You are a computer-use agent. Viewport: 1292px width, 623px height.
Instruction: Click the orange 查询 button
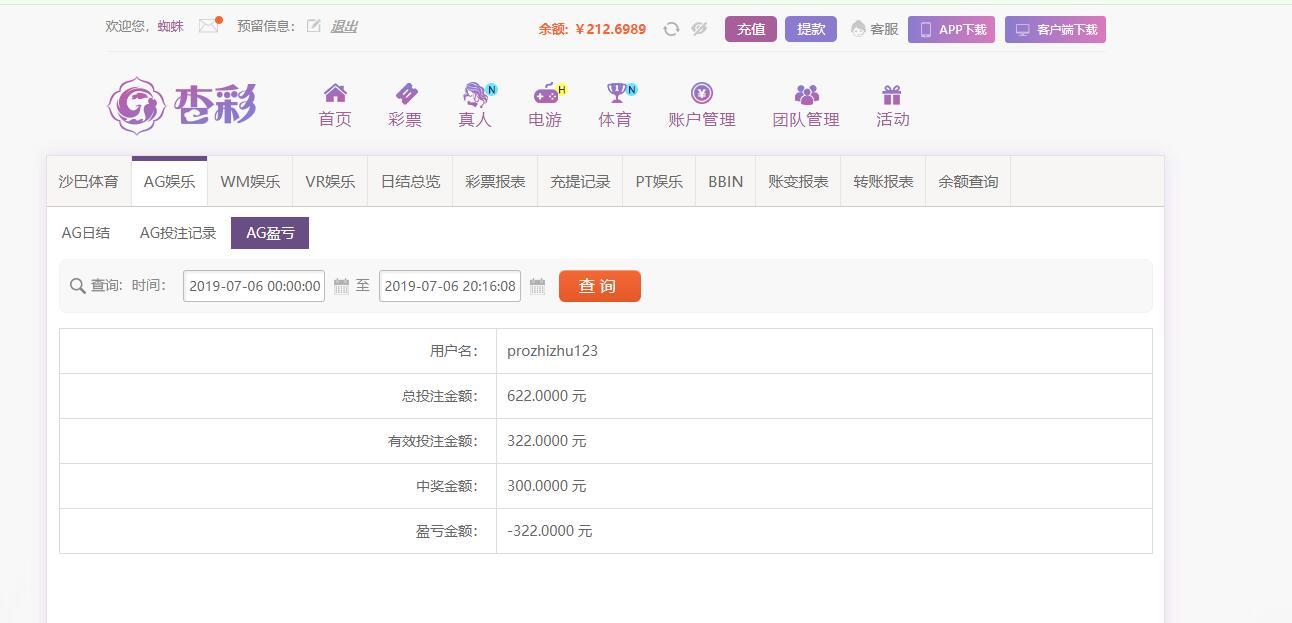click(599, 286)
